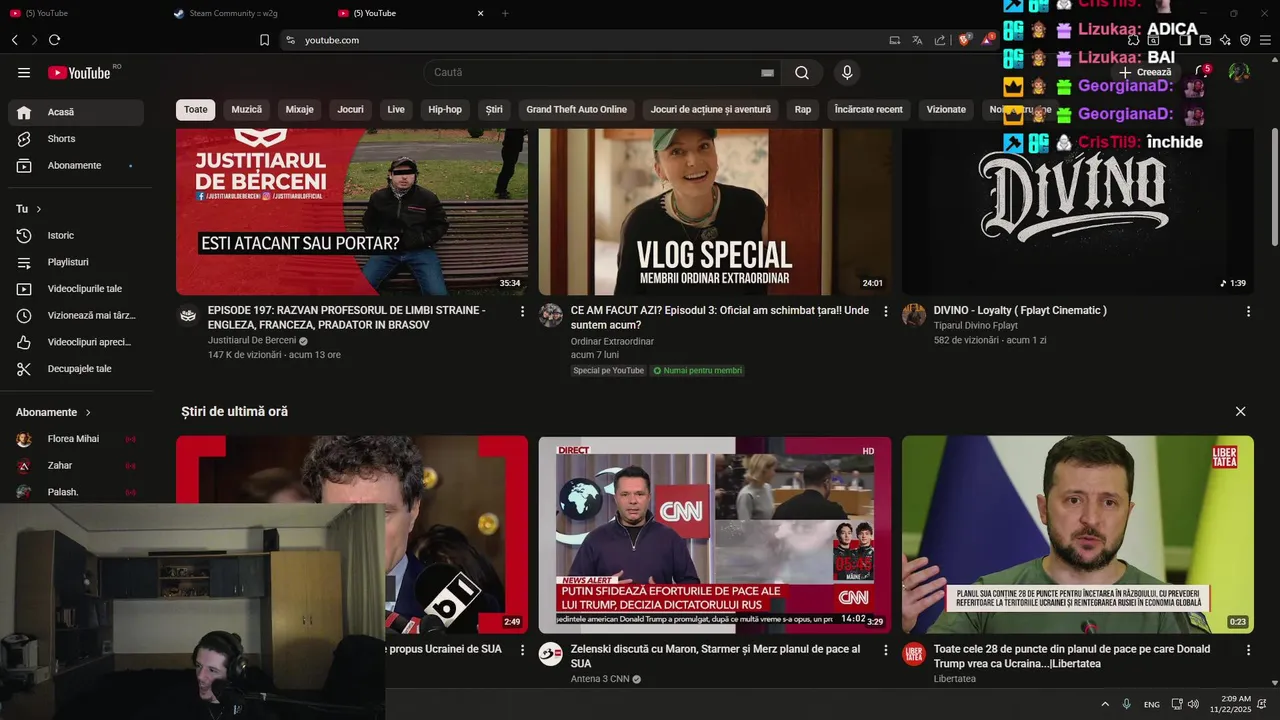Select the Încărcate recent chip
1280x720 pixels.
[869, 110]
